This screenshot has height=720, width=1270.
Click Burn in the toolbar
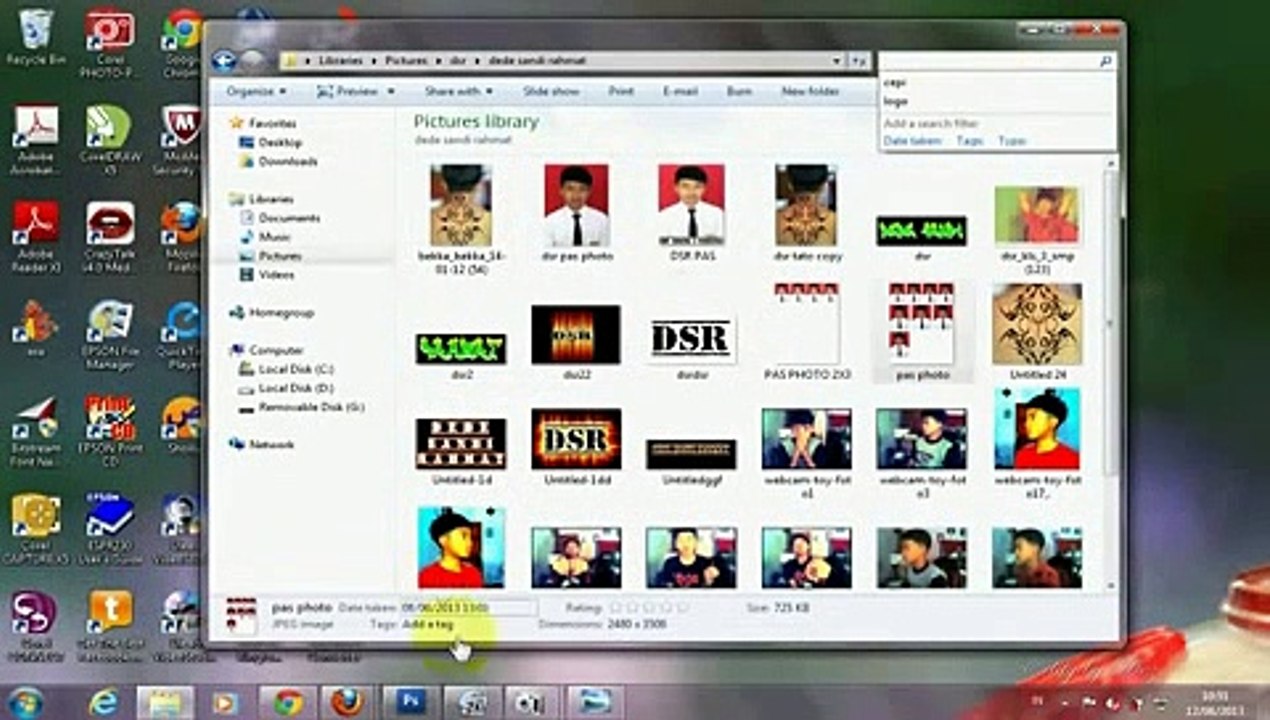[x=739, y=91]
